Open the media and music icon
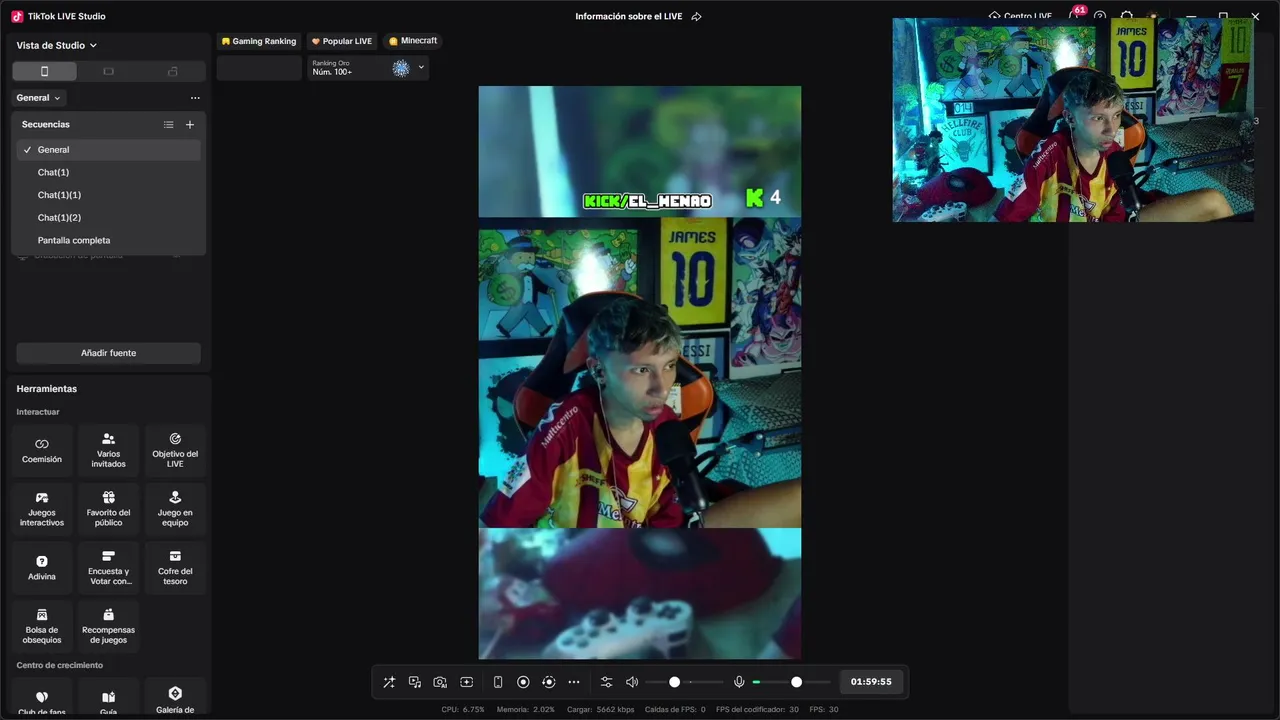The width and height of the screenshot is (1280, 720). pyautogui.click(x=415, y=682)
